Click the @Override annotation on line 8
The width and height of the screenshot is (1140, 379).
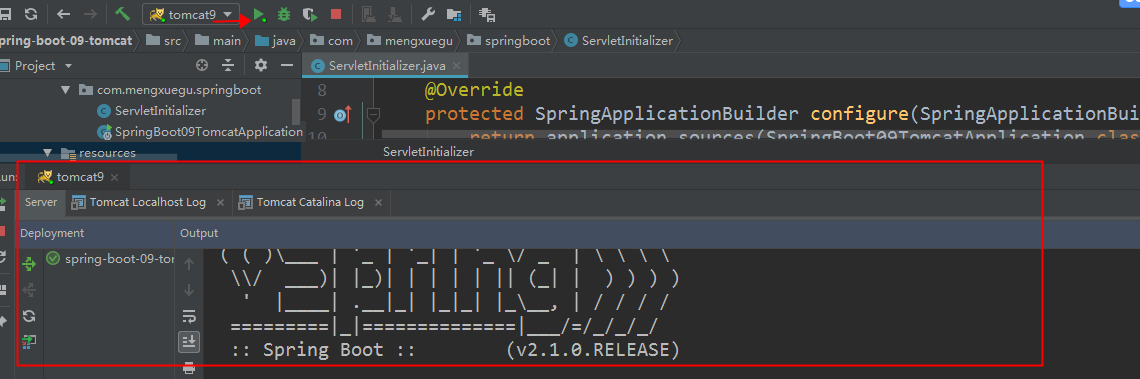click(x=474, y=90)
